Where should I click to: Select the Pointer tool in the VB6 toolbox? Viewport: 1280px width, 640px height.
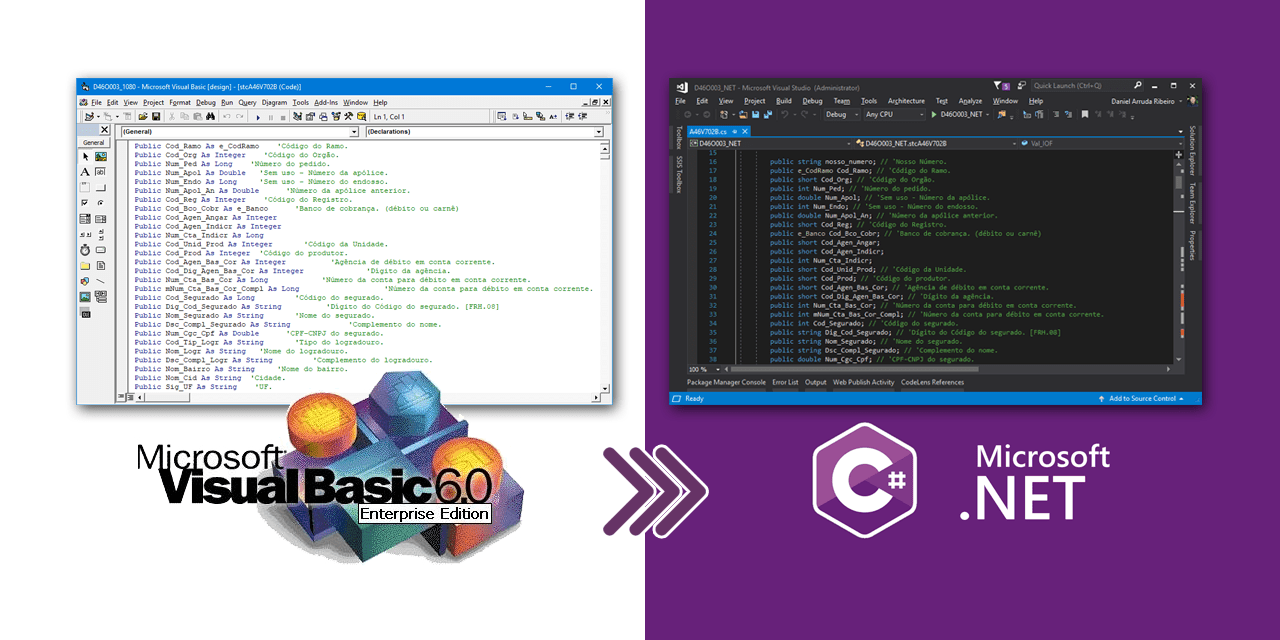point(87,157)
